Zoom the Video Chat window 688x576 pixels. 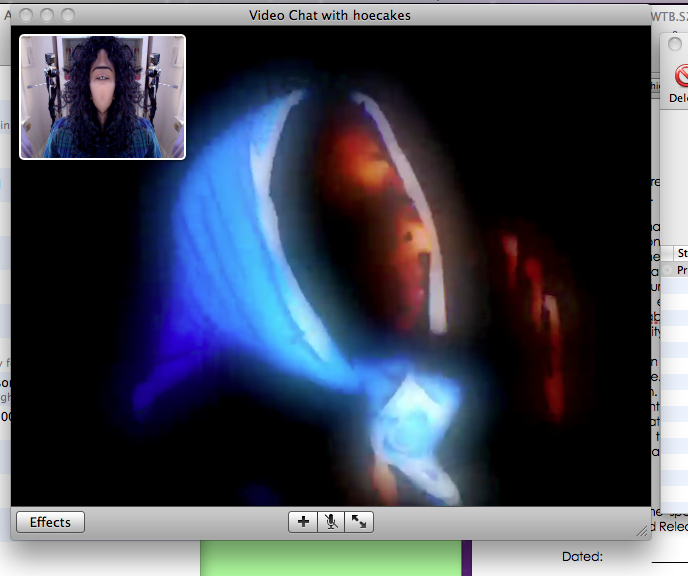point(67,15)
